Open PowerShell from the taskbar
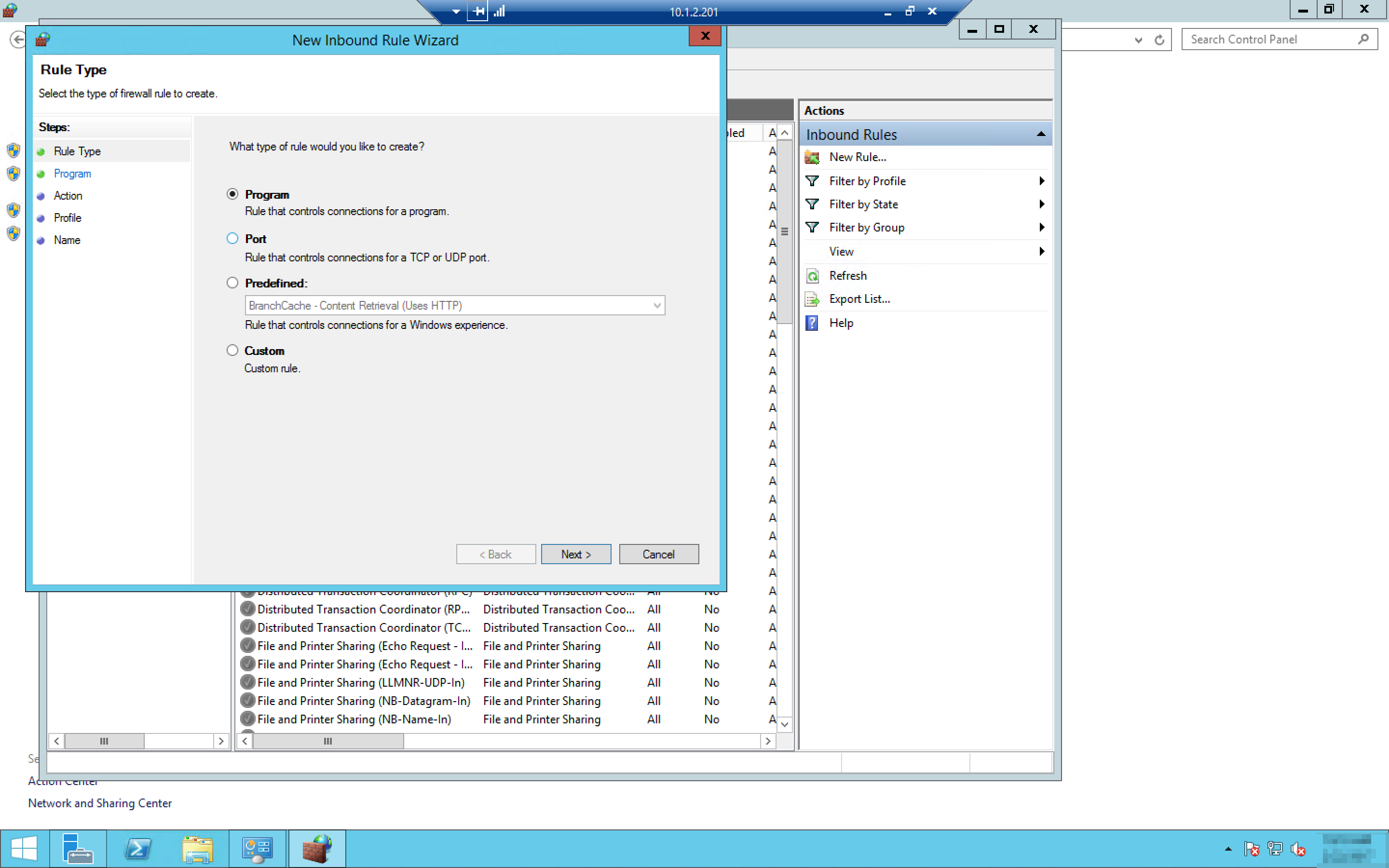Viewport: 1389px width, 868px height. tap(138, 848)
